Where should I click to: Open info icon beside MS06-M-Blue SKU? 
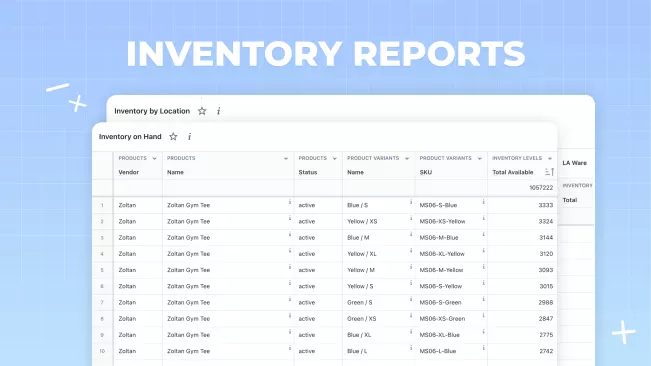coord(483,234)
